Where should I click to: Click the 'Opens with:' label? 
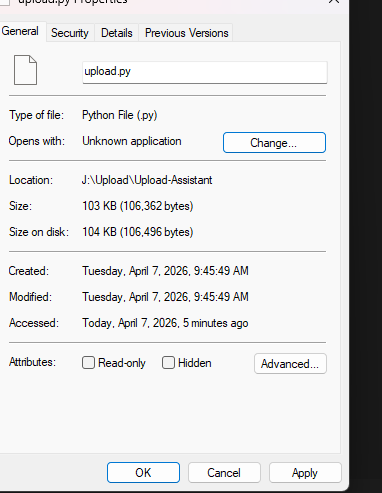(37, 141)
